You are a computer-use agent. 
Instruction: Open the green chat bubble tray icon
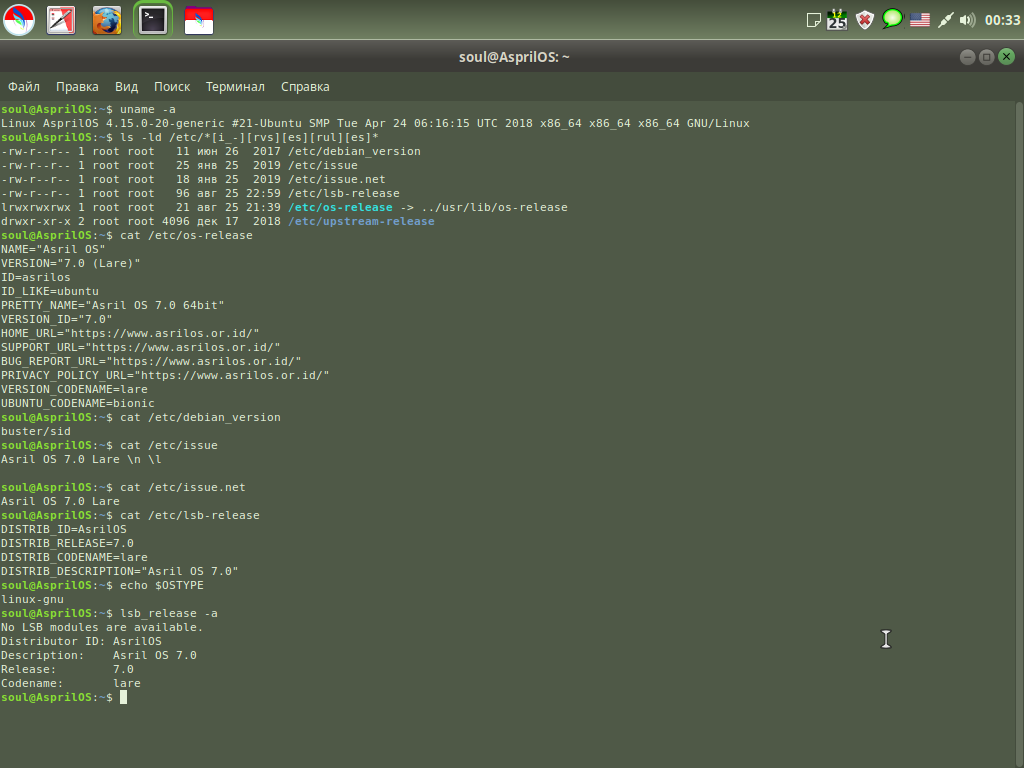(892, 19)
